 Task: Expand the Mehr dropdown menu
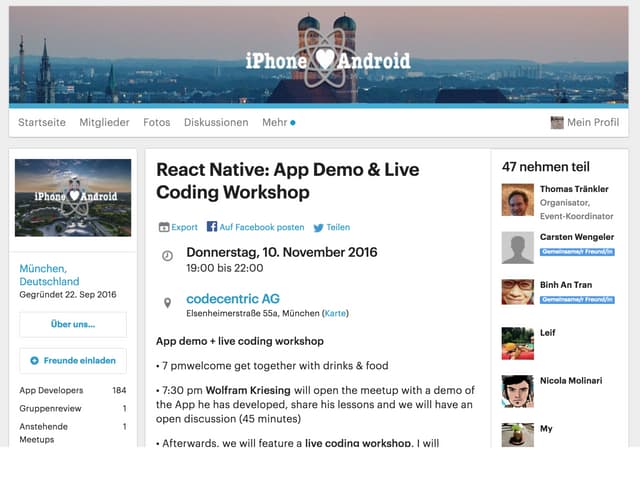279,122
